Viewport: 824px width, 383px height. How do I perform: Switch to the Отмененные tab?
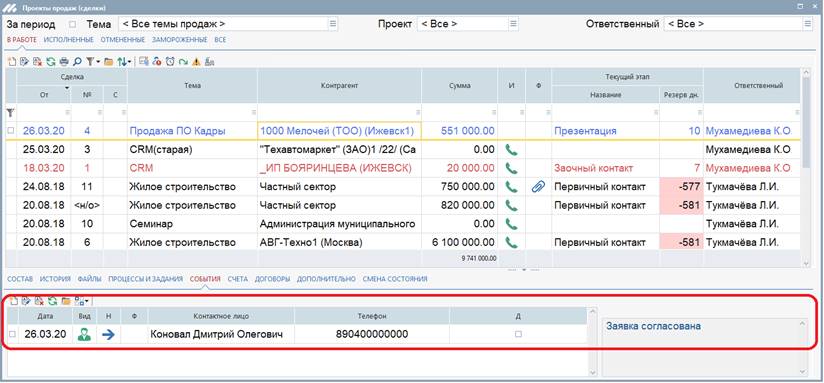click(x=122, y=40)
